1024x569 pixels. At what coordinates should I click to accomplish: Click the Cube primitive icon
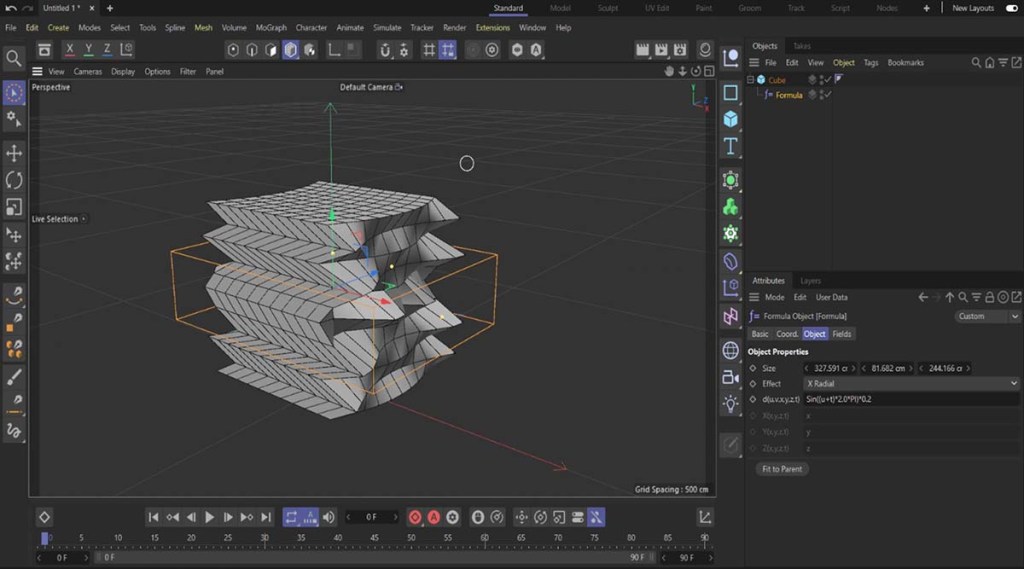[731, 119]
